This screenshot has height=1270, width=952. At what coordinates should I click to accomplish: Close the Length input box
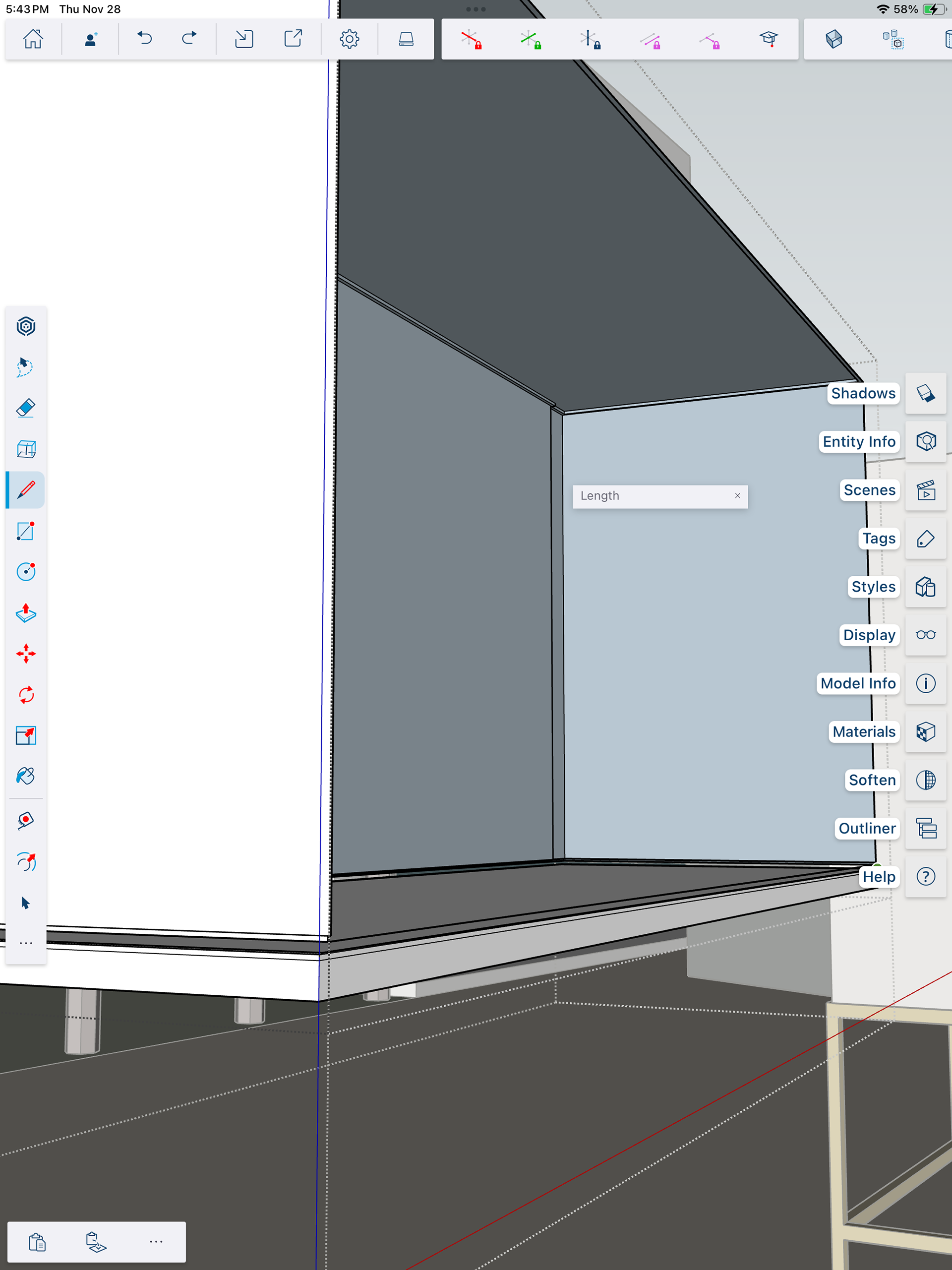tap(737, 495)
